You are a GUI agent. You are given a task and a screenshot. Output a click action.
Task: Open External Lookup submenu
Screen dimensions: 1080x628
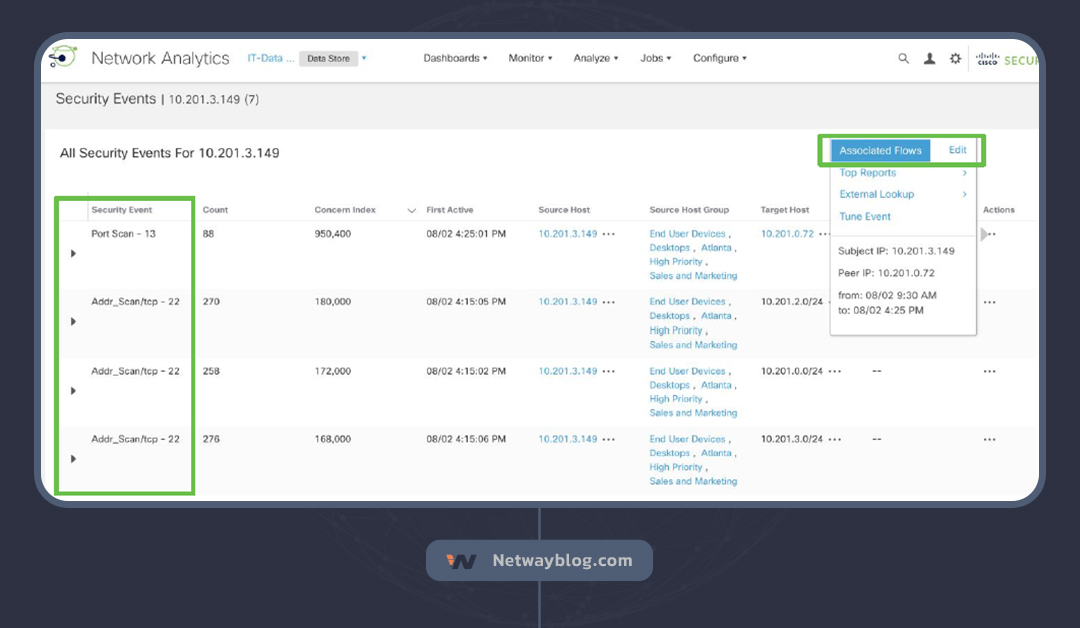click(x=877, y=194)
